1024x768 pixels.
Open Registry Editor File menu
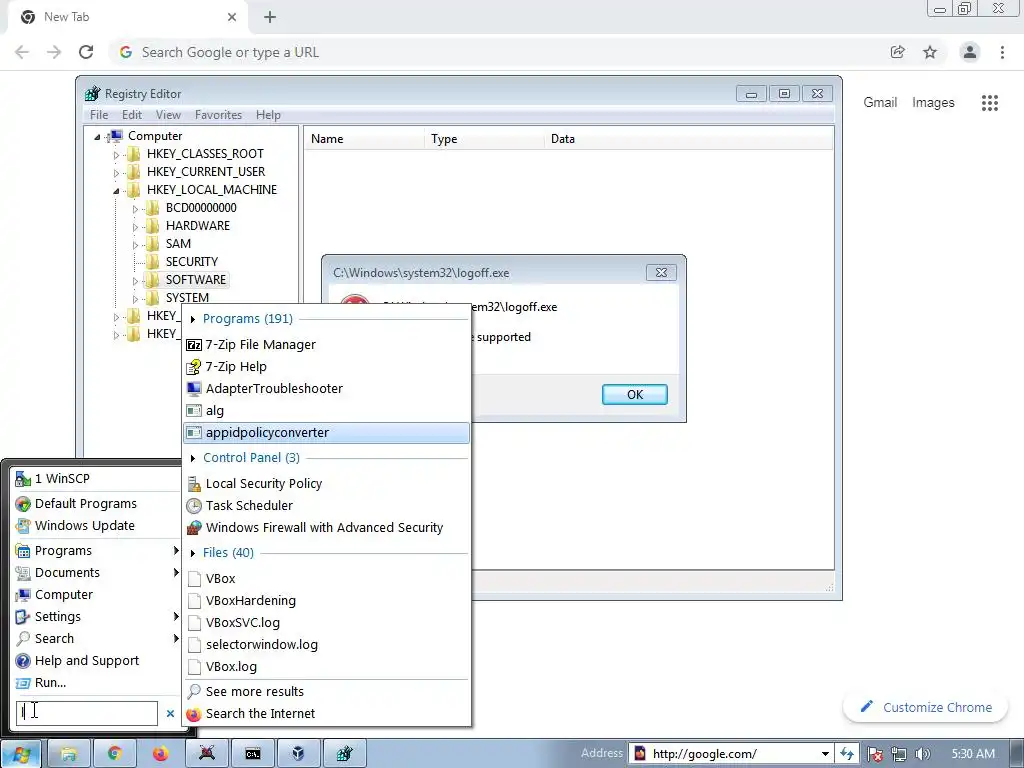pyautogui.click(x=99, y=115)
